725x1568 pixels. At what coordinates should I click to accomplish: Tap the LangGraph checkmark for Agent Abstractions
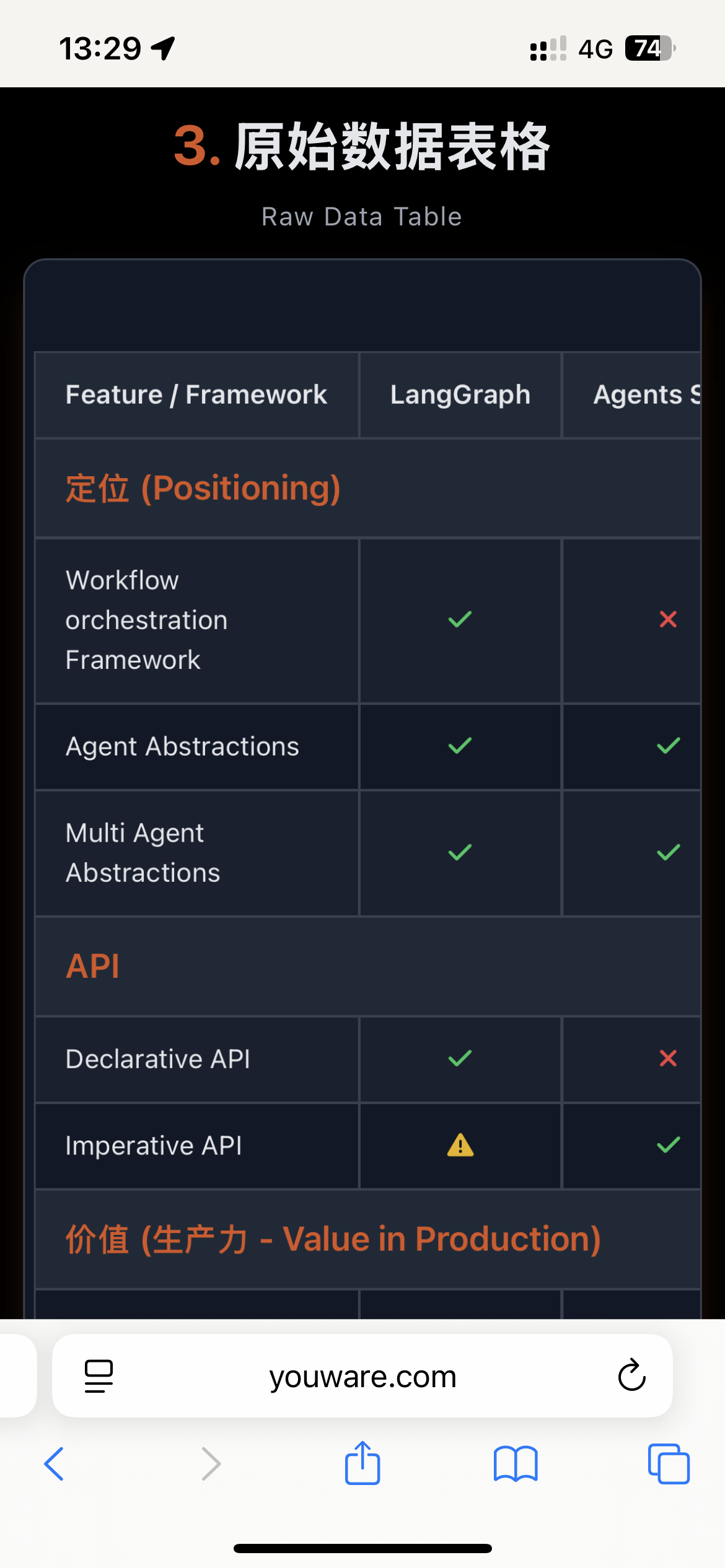coord(460,746)
